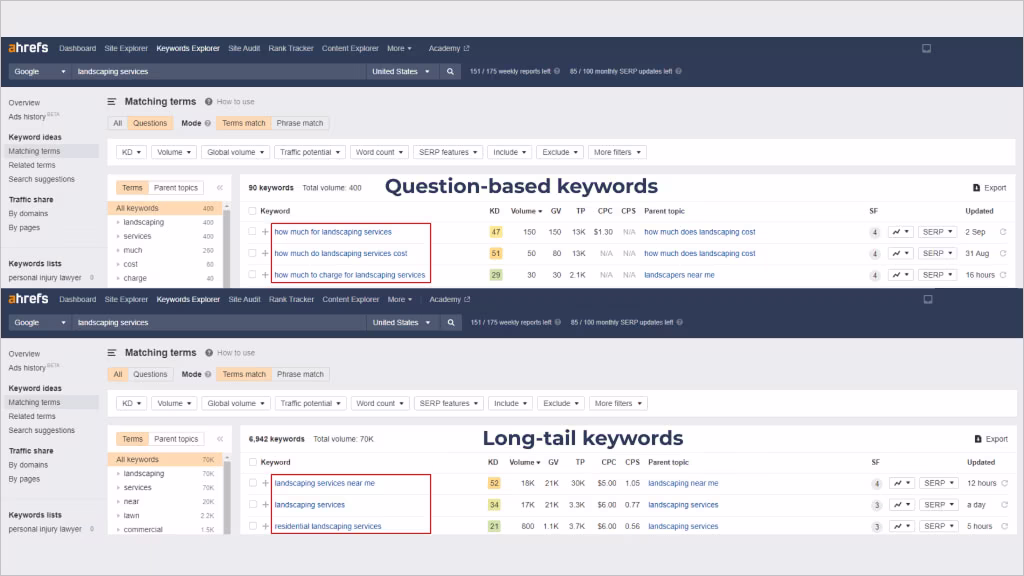Collapse the terms sidebar in the Question-based keywords panel

coord(220,188)
